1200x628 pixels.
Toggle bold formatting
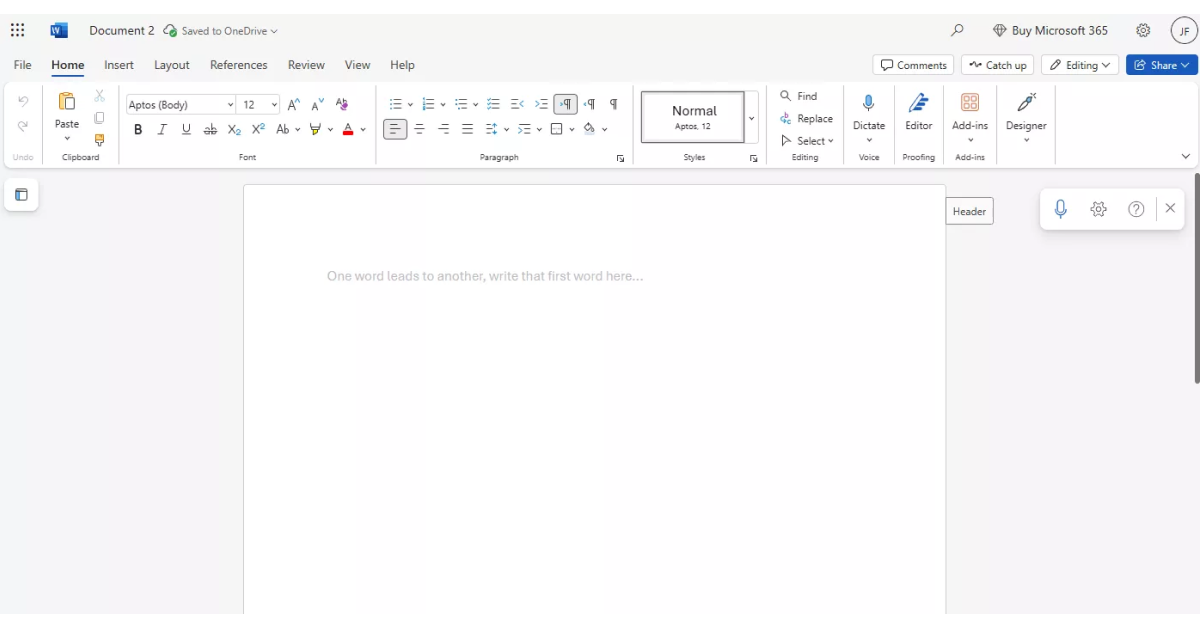click(x=138, y=128)
